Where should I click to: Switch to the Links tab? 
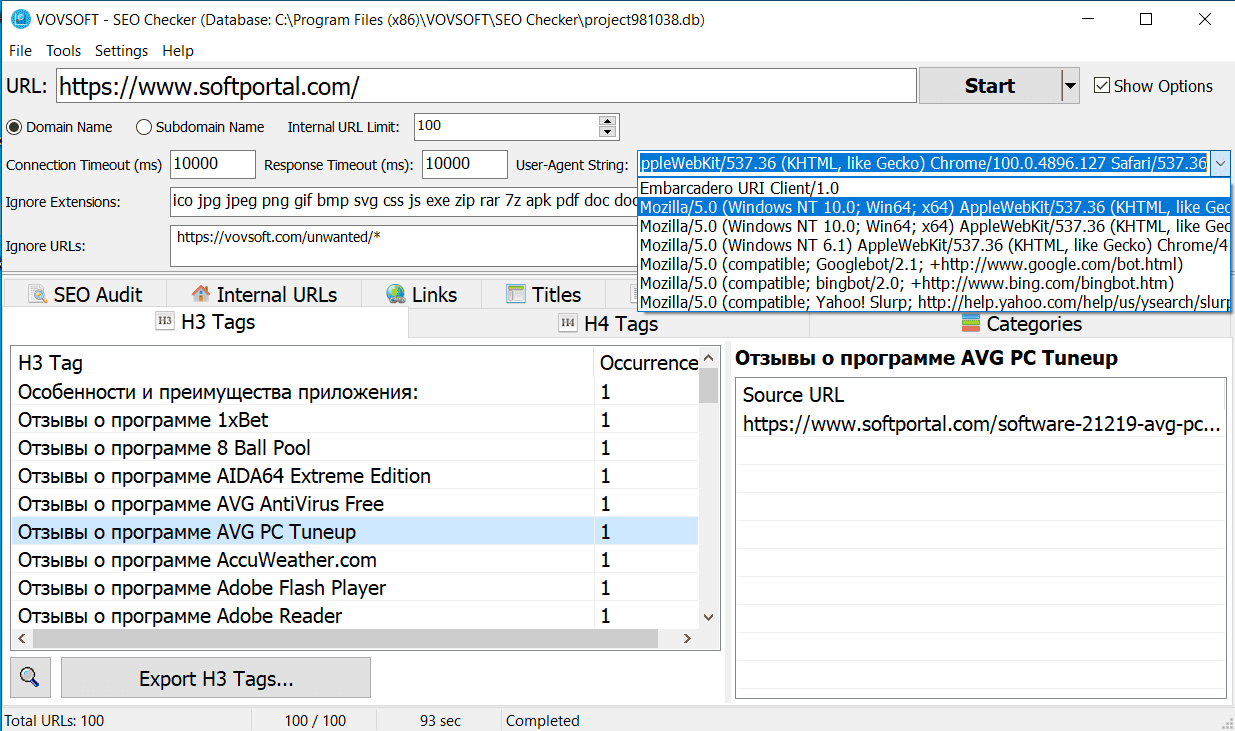coord(421,294)
